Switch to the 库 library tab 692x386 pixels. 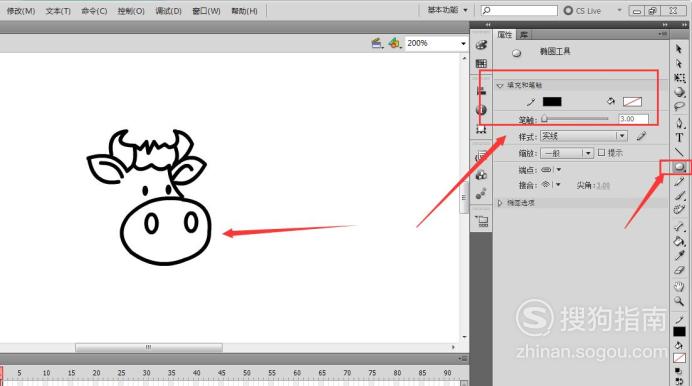tap(524, 34)
